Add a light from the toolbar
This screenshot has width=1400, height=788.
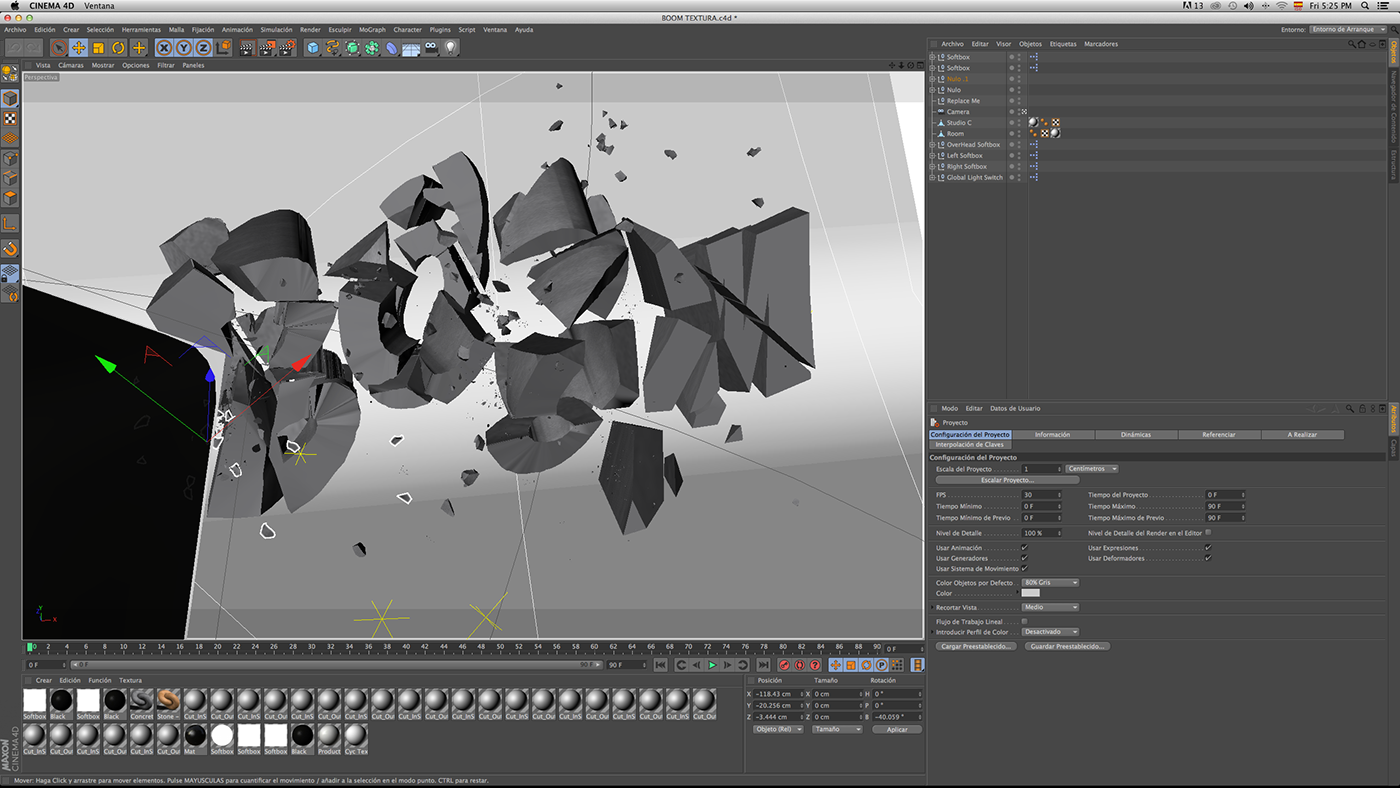pos(450,47)
